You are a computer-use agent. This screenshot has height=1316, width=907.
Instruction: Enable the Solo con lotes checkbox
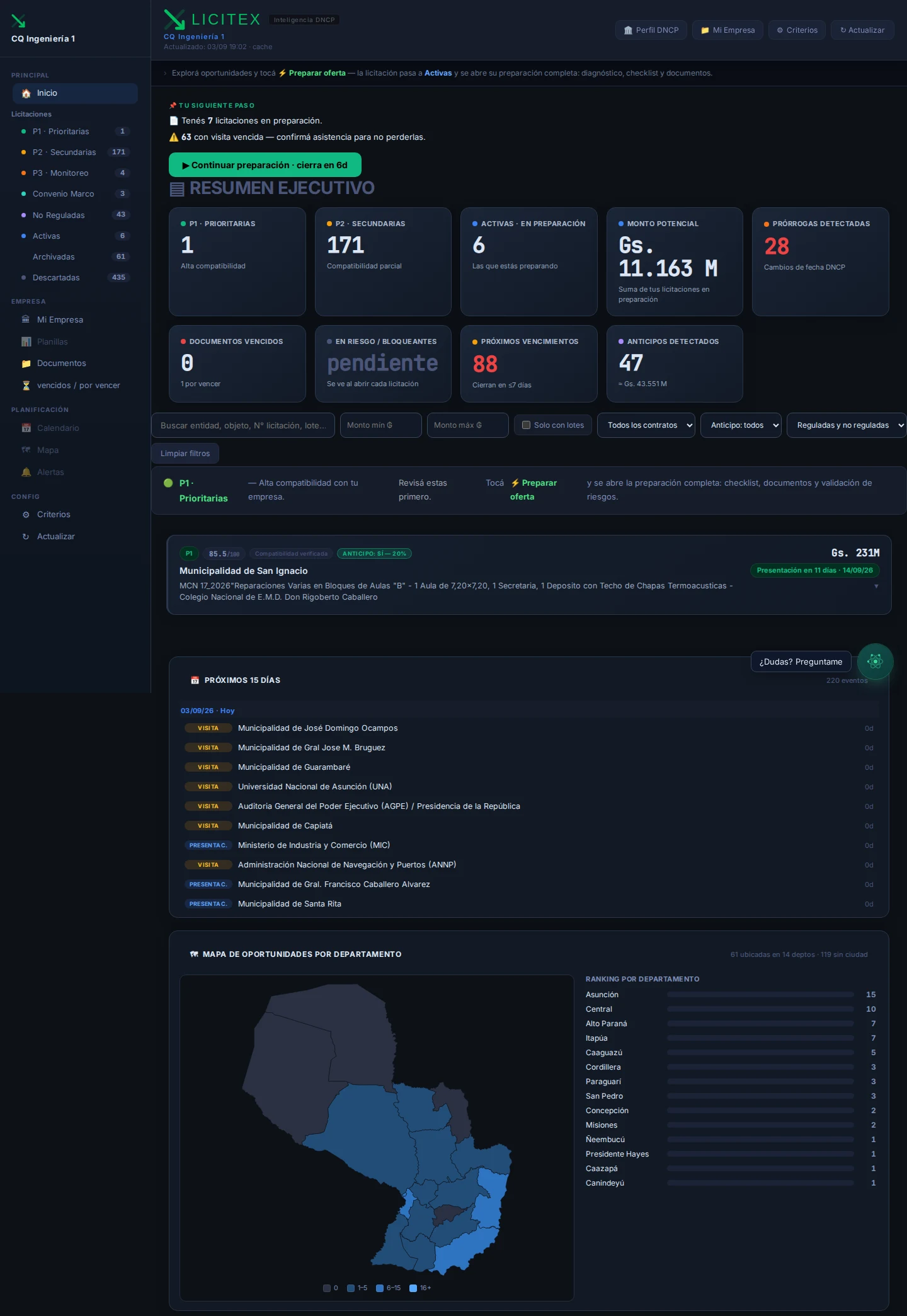click(x=526, y=425)
